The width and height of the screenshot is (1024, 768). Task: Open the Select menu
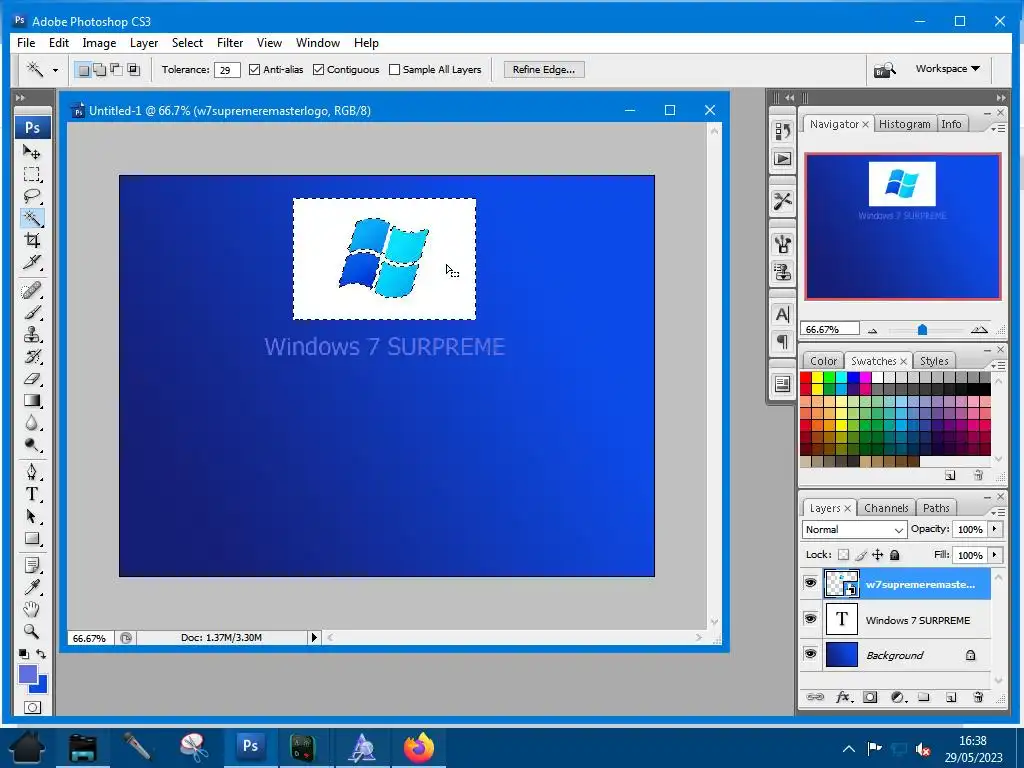[x=187, y=42]
